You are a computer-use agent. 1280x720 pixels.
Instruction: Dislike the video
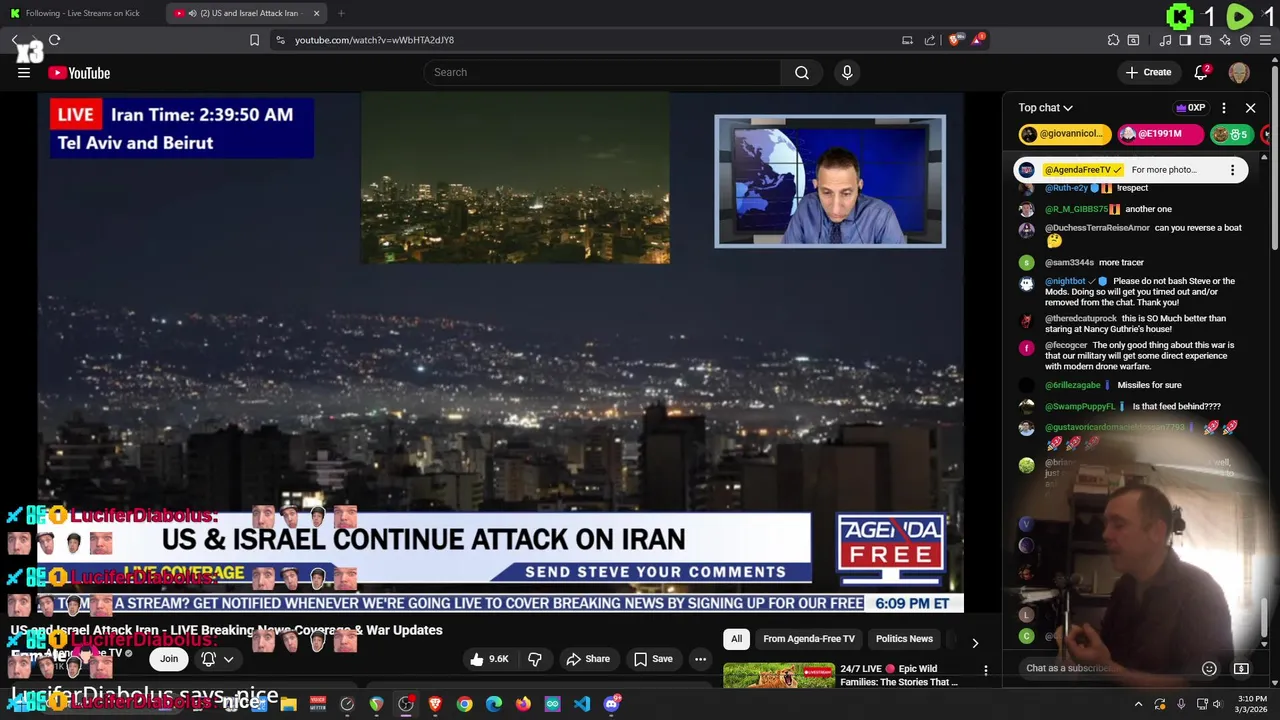pos(535,659)
